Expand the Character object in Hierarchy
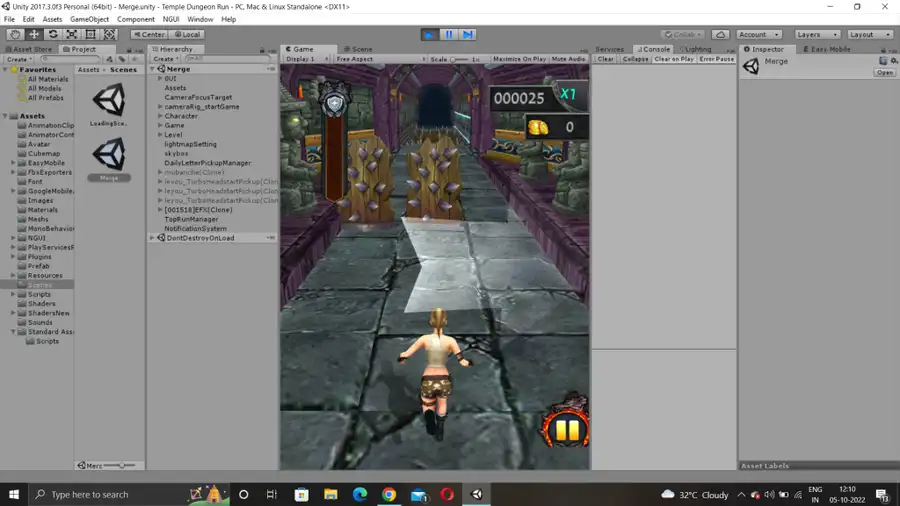The height and width of the screenshot is (506, 900). click(160, 116)
